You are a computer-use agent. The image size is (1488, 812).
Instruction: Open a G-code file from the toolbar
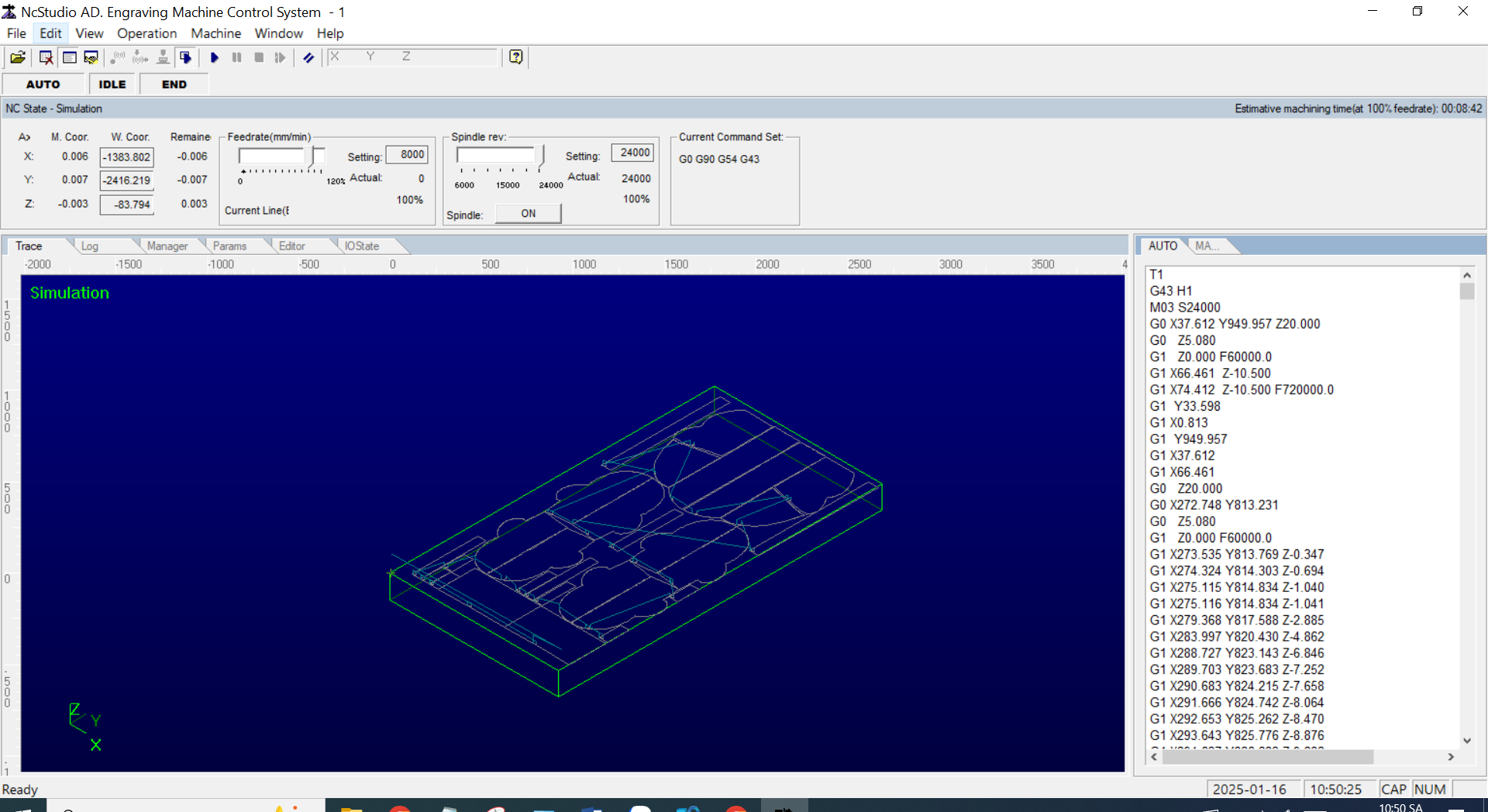click(x=17, y=57)
